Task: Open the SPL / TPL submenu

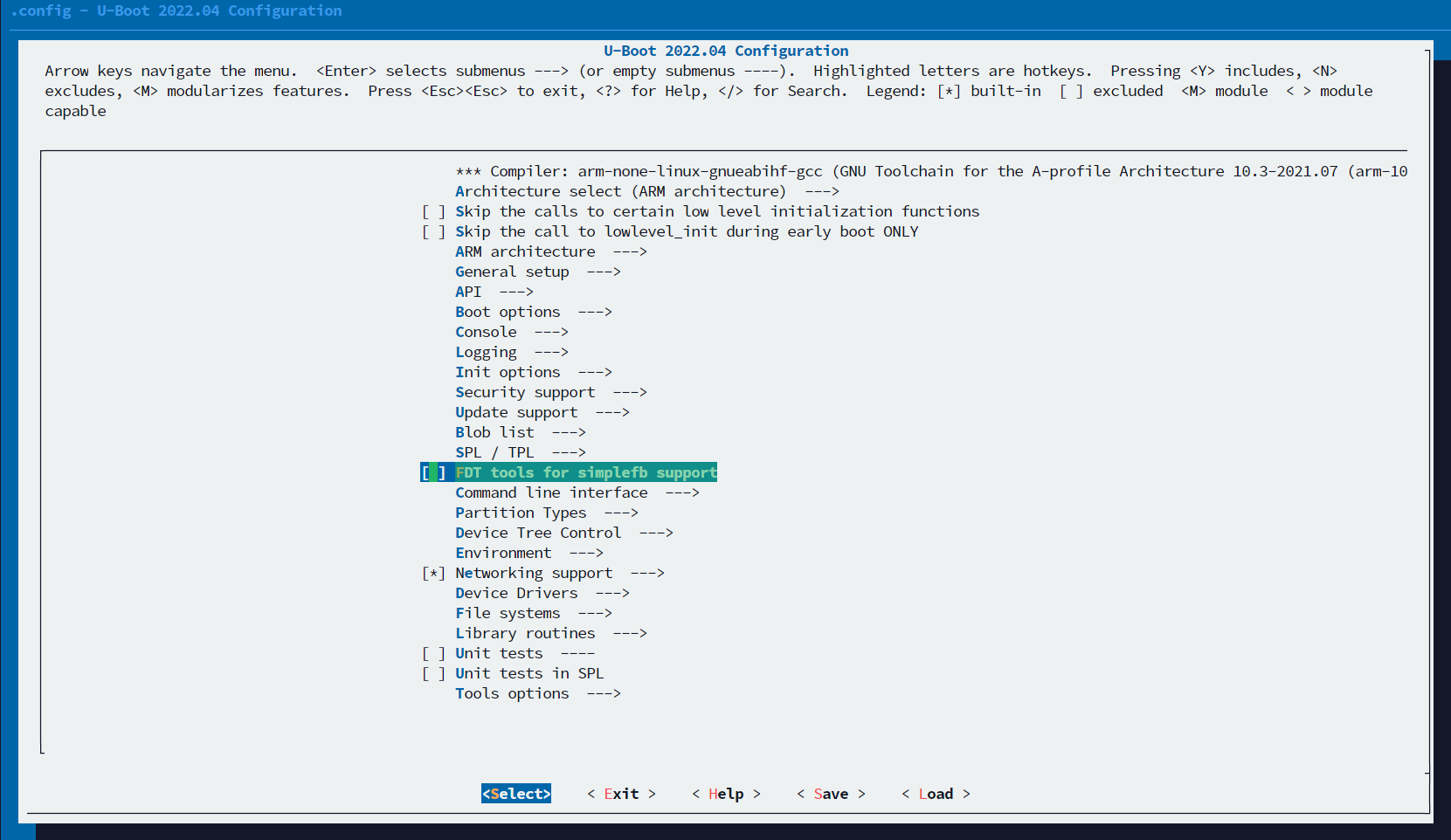Action: (x=521, y=452)
